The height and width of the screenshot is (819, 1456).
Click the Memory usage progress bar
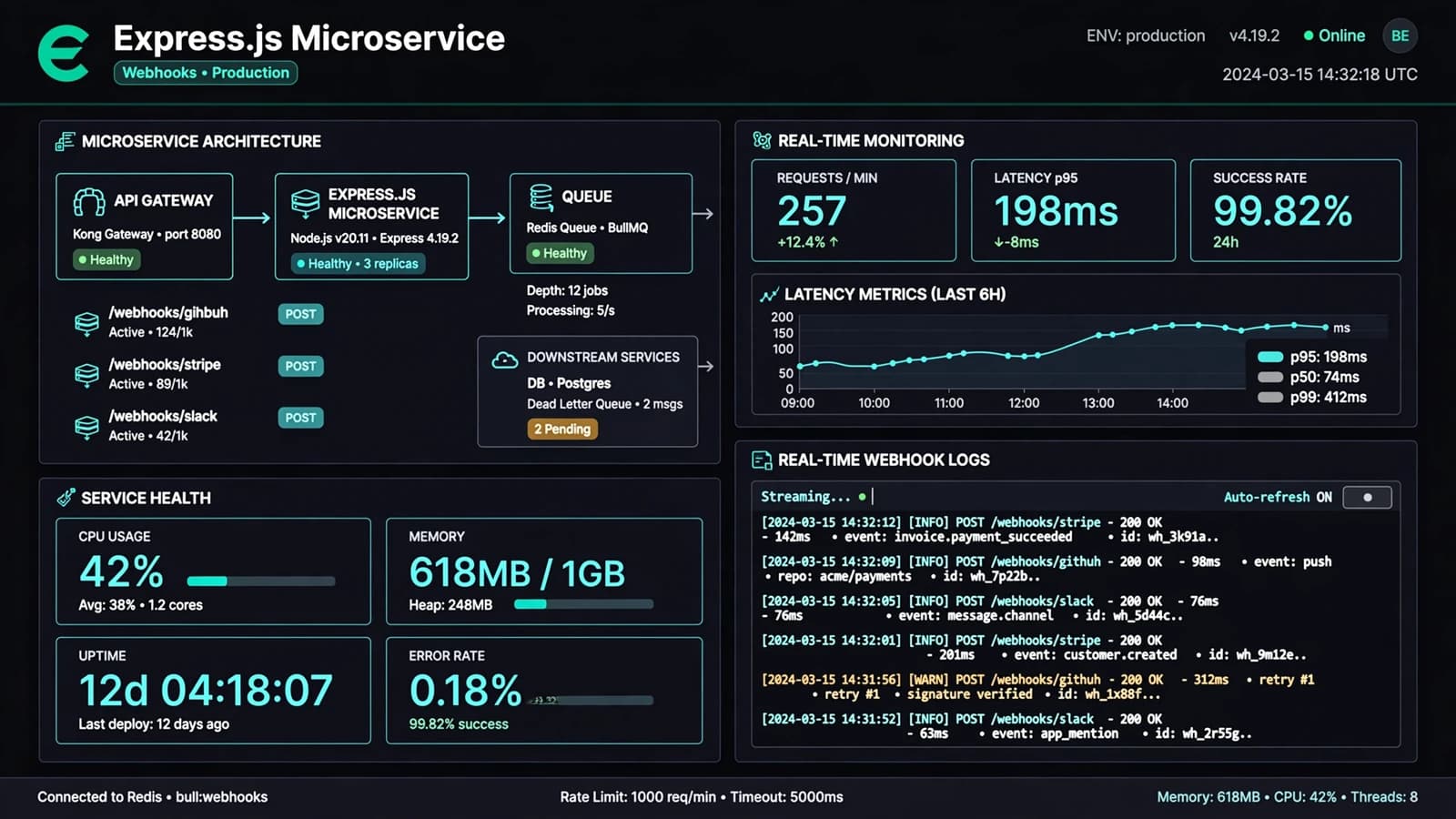583,603
